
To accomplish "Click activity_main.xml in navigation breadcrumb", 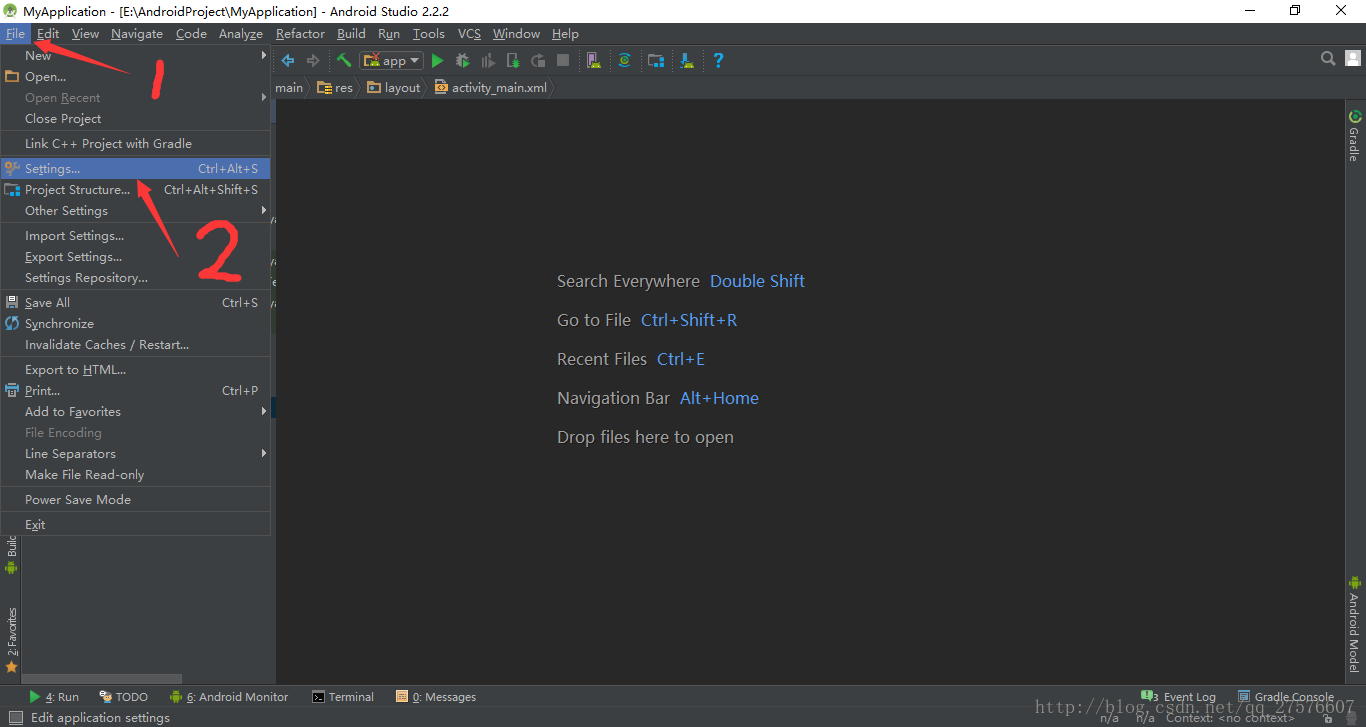I will click(491, 87).
